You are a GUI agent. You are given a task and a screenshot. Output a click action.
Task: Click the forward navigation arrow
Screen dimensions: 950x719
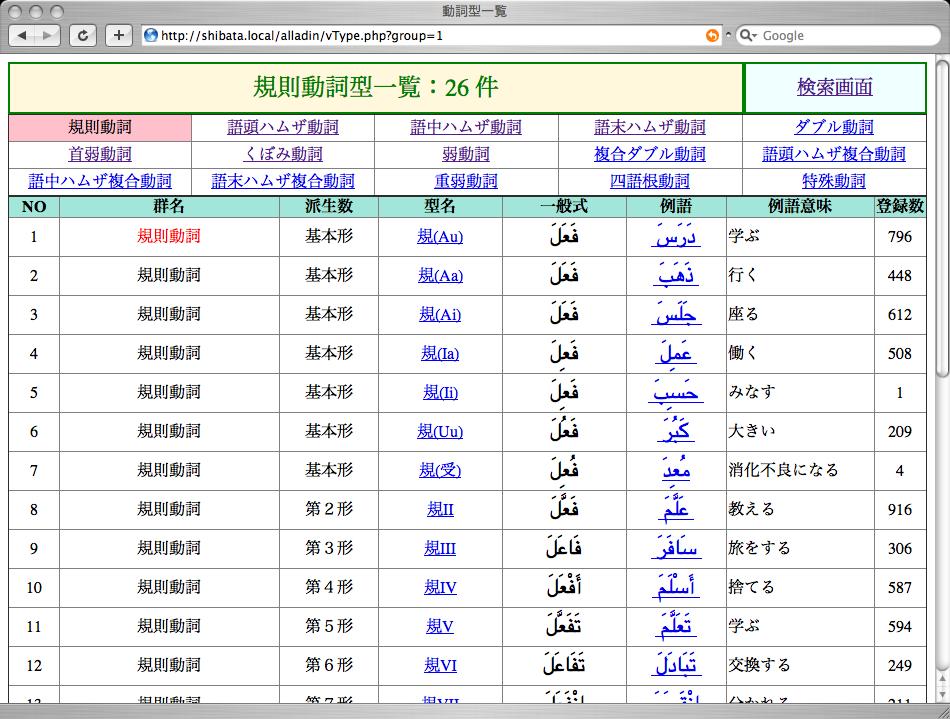[x=47, y=35]
